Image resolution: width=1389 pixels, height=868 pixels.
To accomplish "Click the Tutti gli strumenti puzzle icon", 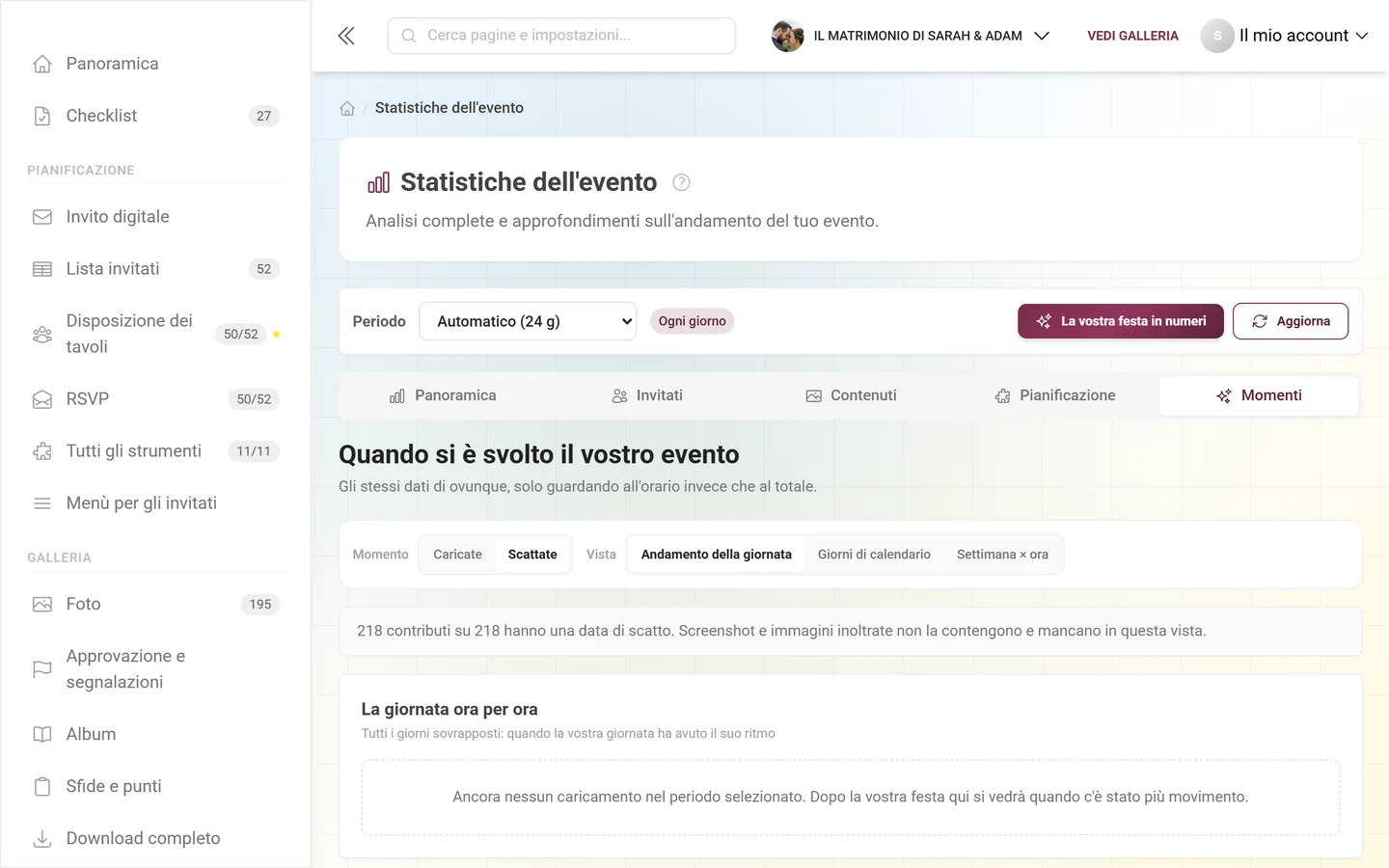I will pos(42,451).
